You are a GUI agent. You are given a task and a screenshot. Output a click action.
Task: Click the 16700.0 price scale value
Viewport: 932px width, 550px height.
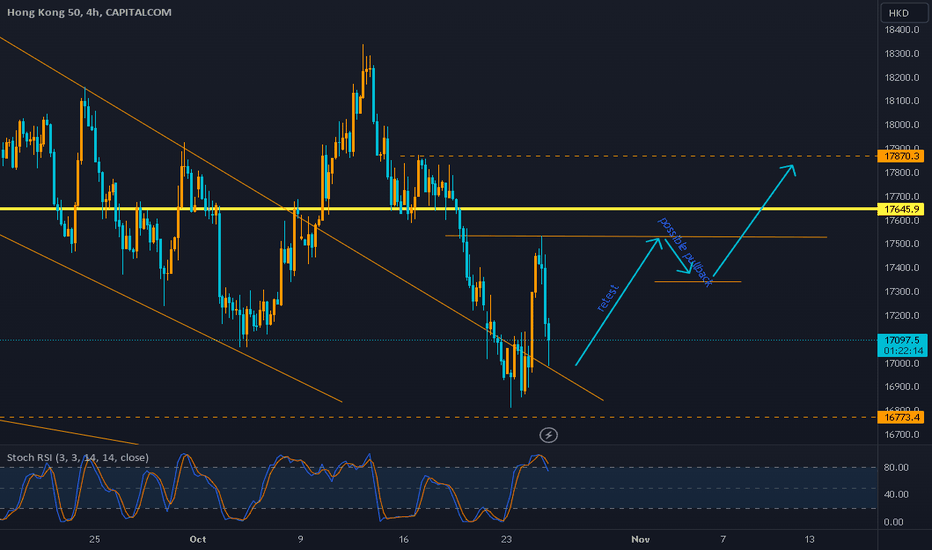pyautogui.click(x=902, y=435)
